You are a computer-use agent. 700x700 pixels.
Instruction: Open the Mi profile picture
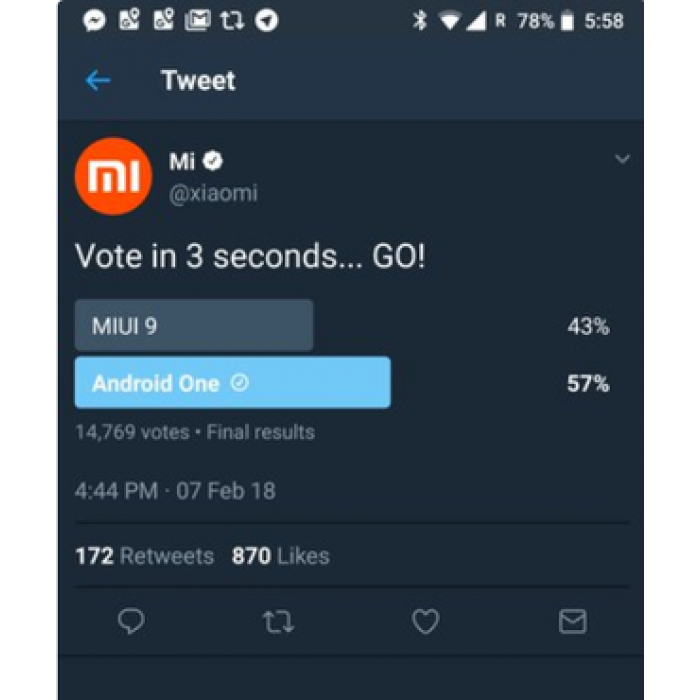114,177
